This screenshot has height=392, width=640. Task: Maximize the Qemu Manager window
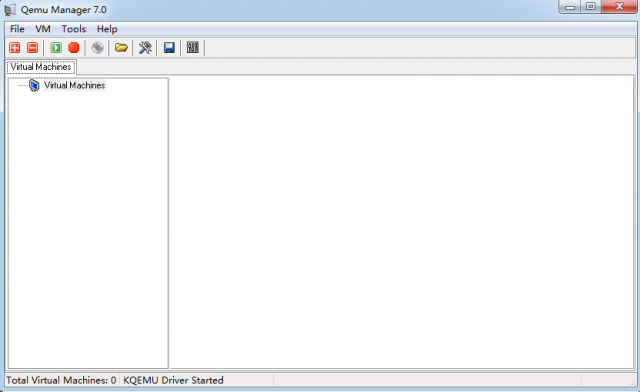[x=591, y=7]
